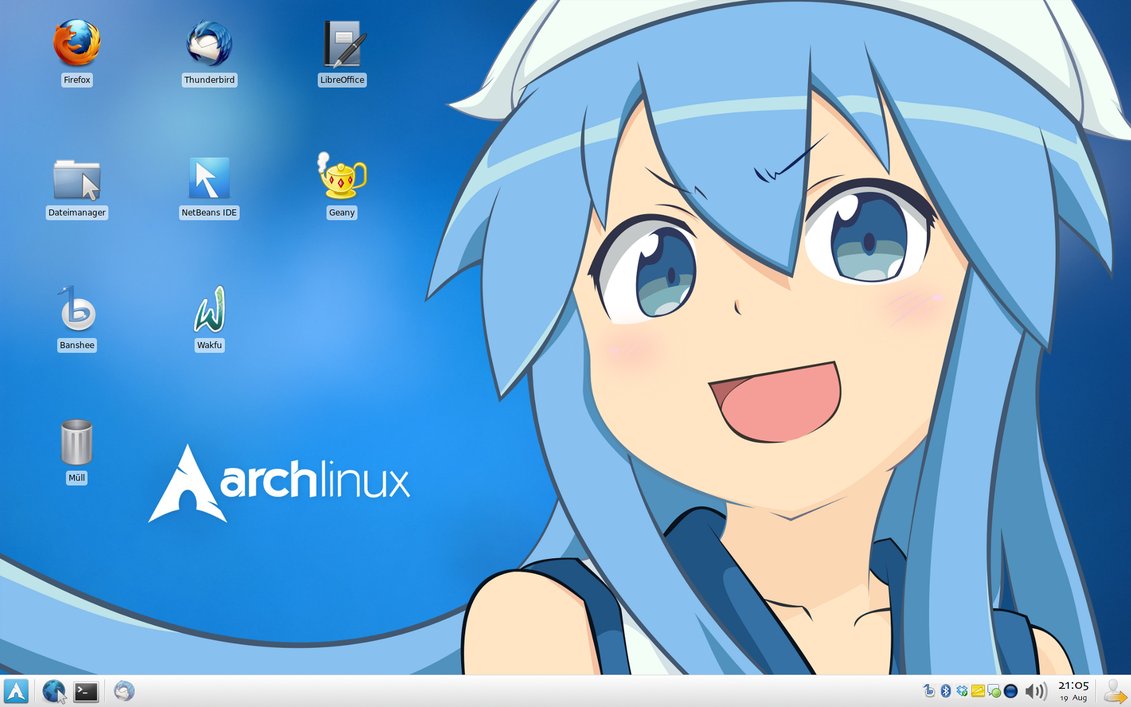The height and width of the screenshot is (707, 1131).
Task: Launch the Banshee media player icon
Action: (x=77, y=311)
